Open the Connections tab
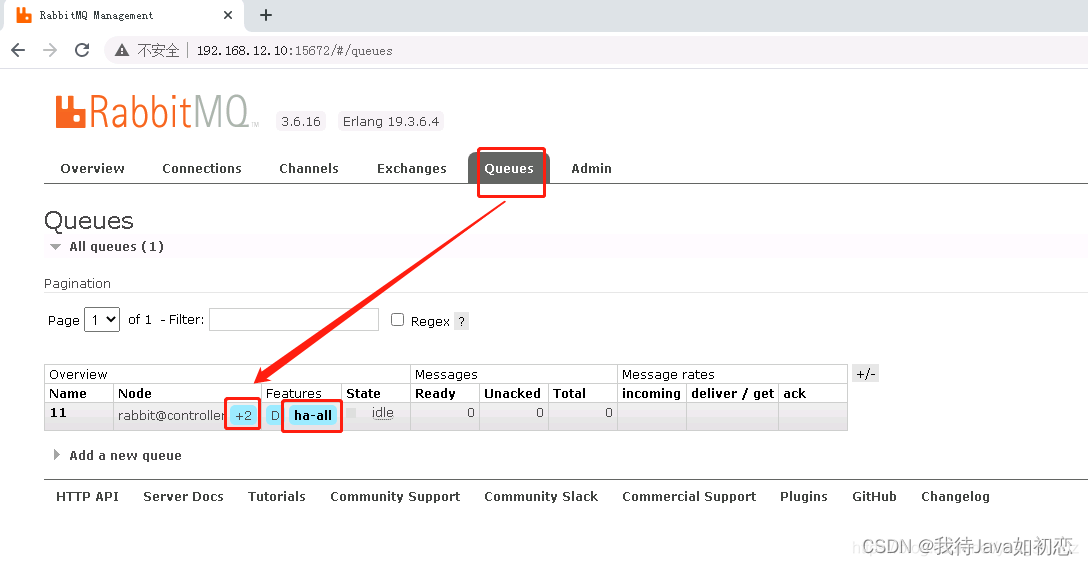 pyautogui.click(x=202, y=169)
